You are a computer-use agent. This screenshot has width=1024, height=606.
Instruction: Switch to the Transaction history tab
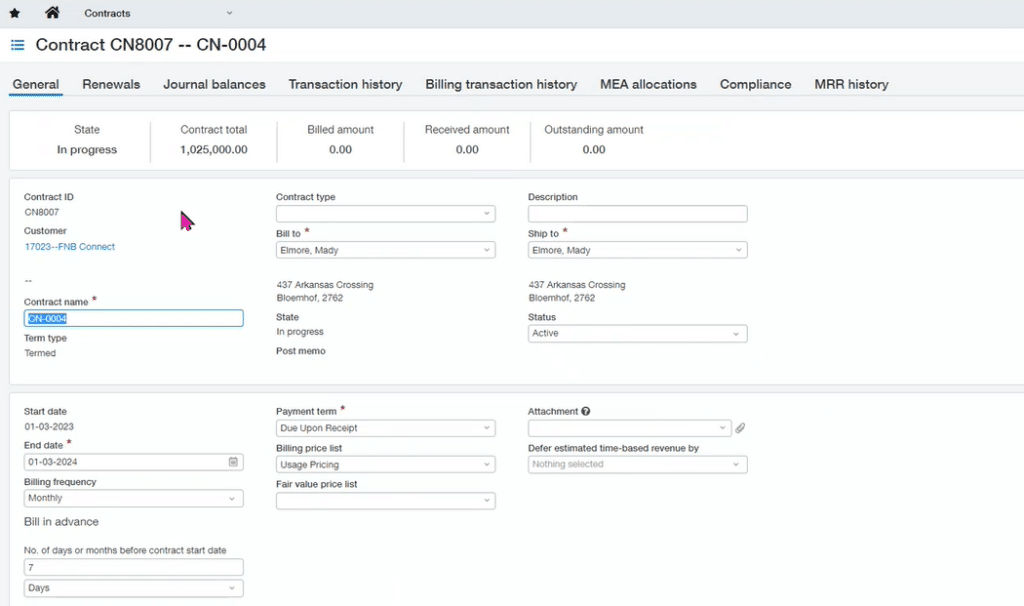tap(345, 84)
